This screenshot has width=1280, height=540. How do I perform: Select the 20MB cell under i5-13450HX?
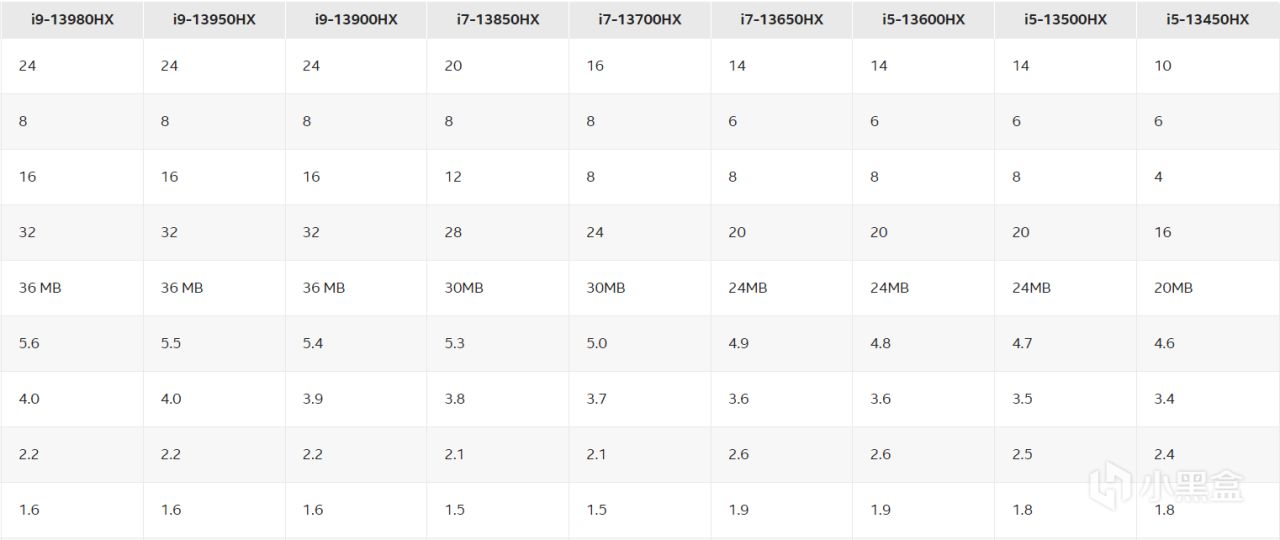point(1208,288)
